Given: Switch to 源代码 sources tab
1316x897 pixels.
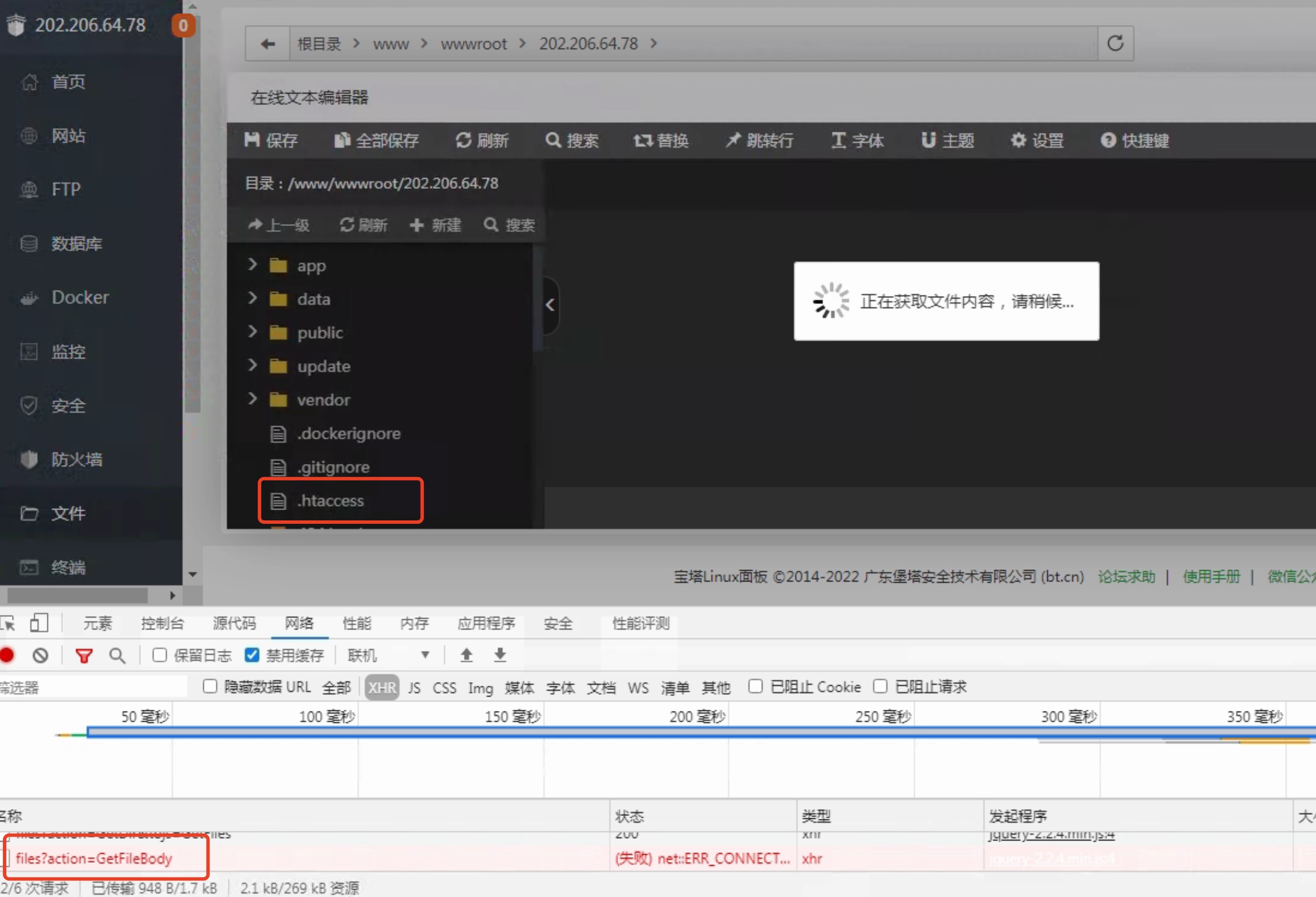Looking at the screenshot, I should point(235,624).
